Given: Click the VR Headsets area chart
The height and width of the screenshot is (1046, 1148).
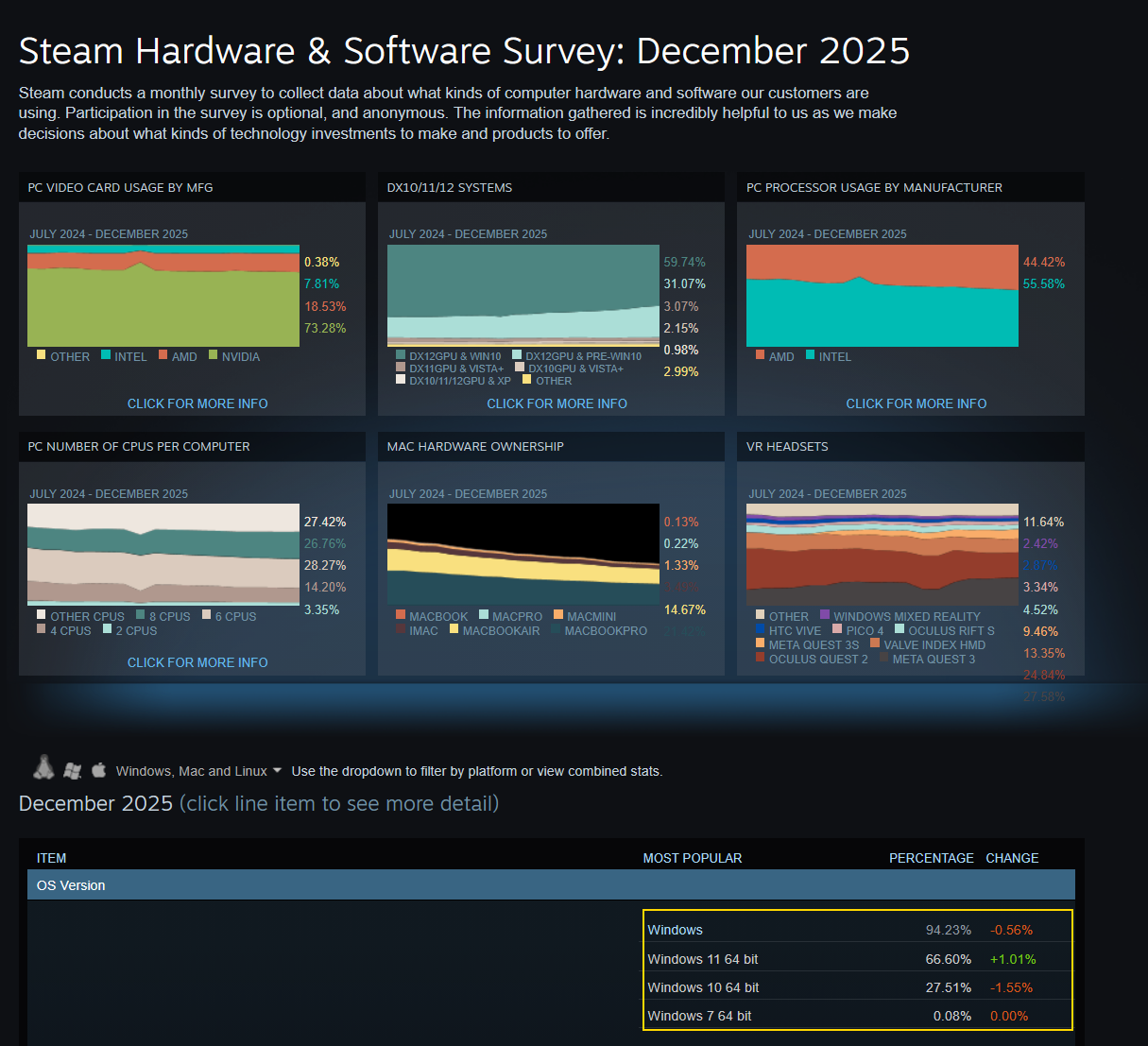Looking at the screenshot, I should click(882, 555).
